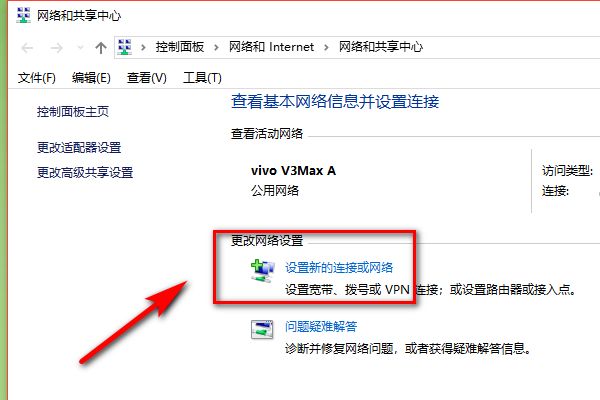Select 控制面板 in the address breadcrumb
Screen dimensions: 600x400
pos(180,47)
